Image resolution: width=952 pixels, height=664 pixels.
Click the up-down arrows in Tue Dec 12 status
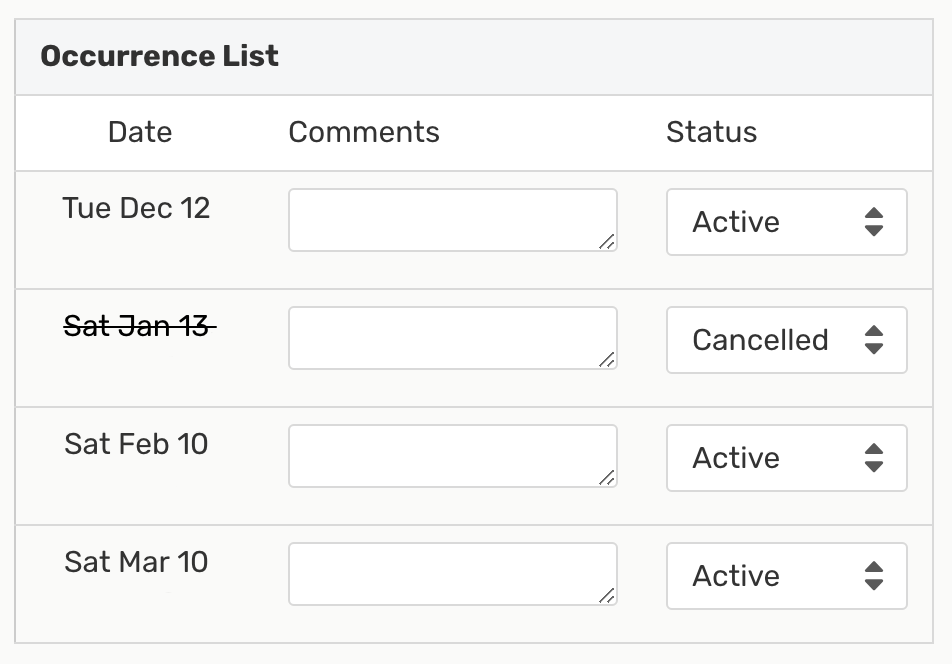pyautogui.click(x=874, y=222)
